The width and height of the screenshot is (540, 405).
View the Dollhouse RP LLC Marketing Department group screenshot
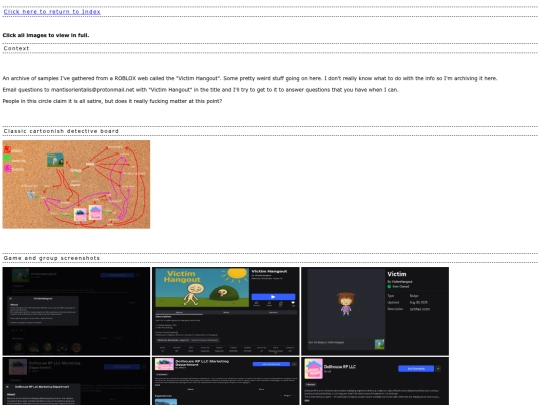click(226, 381)
